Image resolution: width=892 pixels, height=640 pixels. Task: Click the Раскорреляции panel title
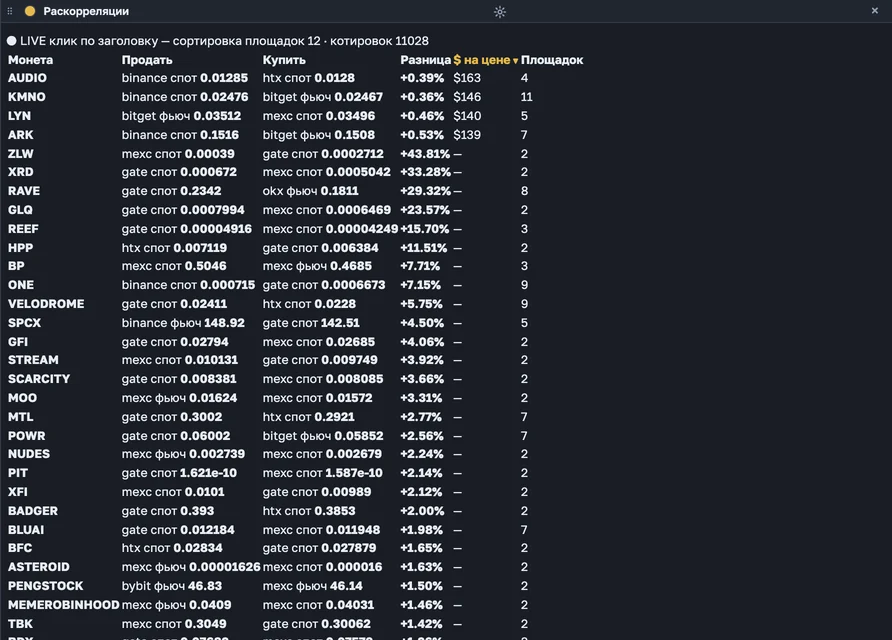pyautogui.click(x=86, y=11)
